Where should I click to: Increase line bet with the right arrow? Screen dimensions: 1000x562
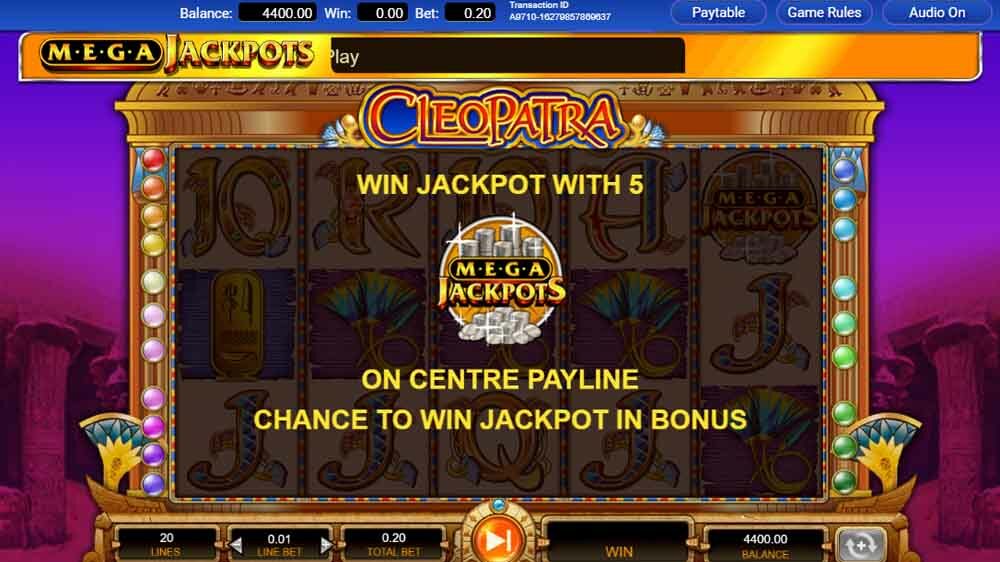pyautogui.click(x=326, y=545)
